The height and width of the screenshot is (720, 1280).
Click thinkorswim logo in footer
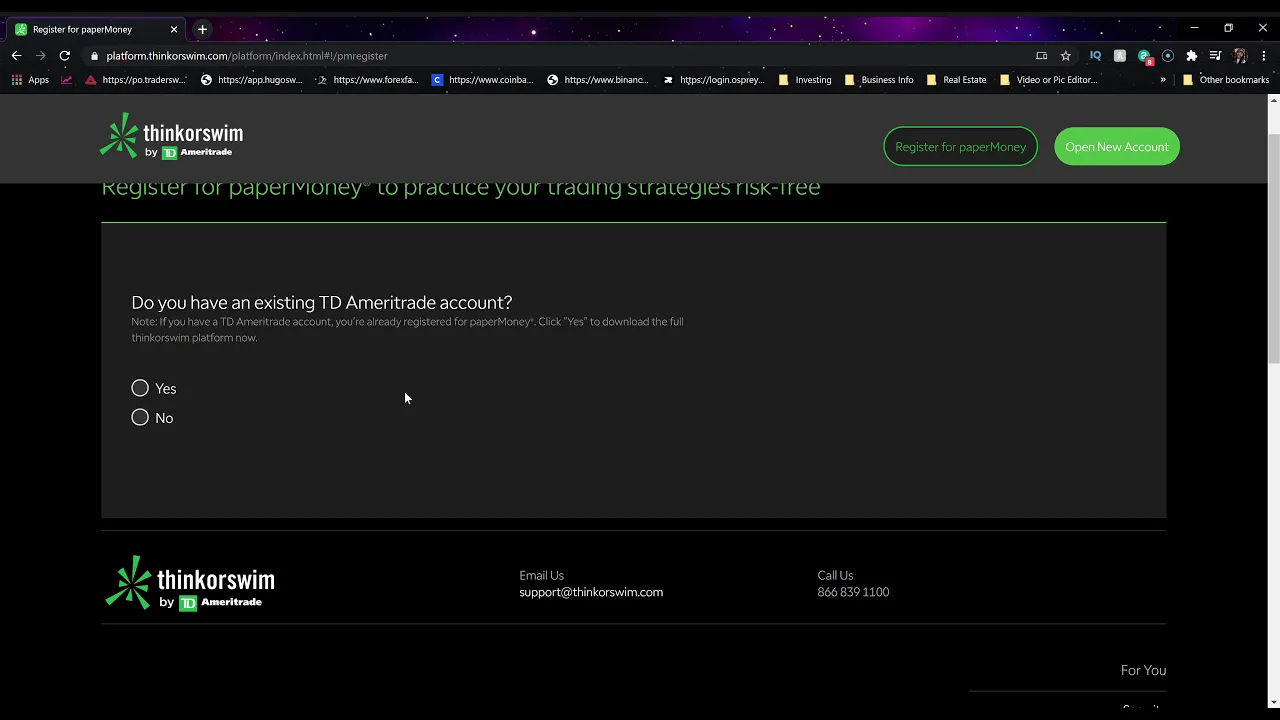(190, 583)
